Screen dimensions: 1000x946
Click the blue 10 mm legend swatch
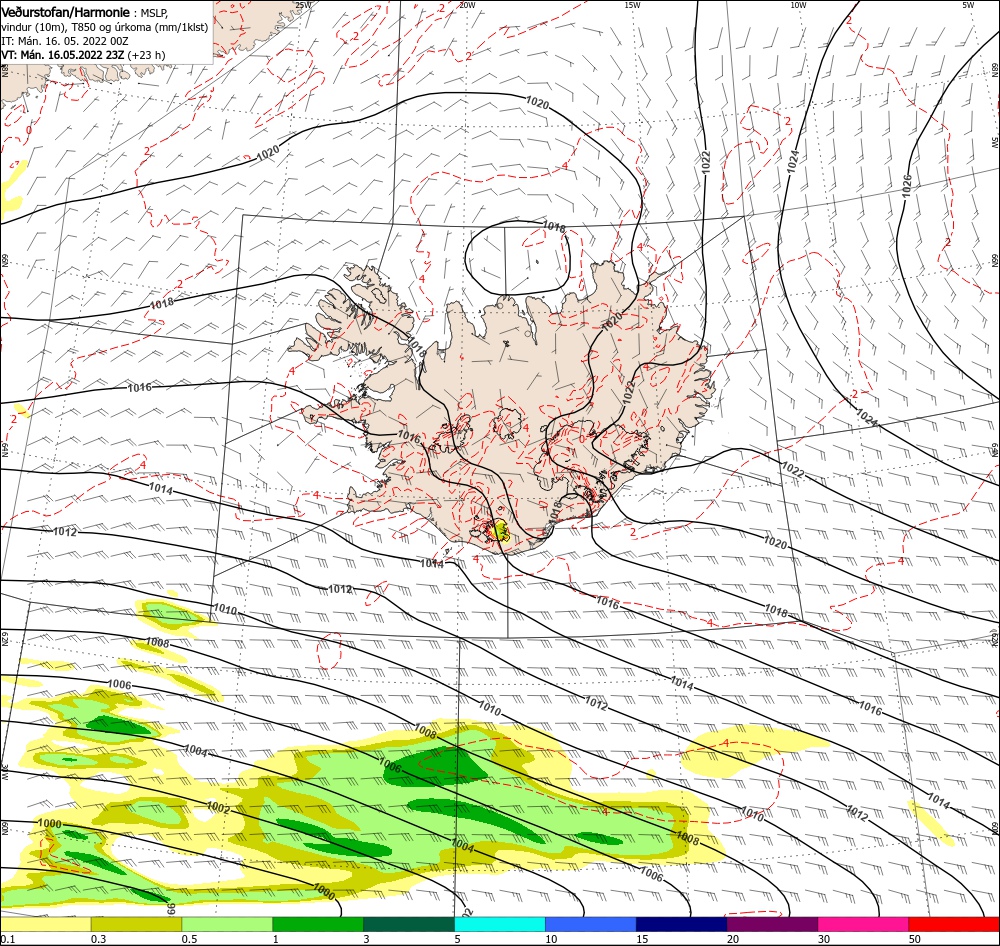(591, 924)
